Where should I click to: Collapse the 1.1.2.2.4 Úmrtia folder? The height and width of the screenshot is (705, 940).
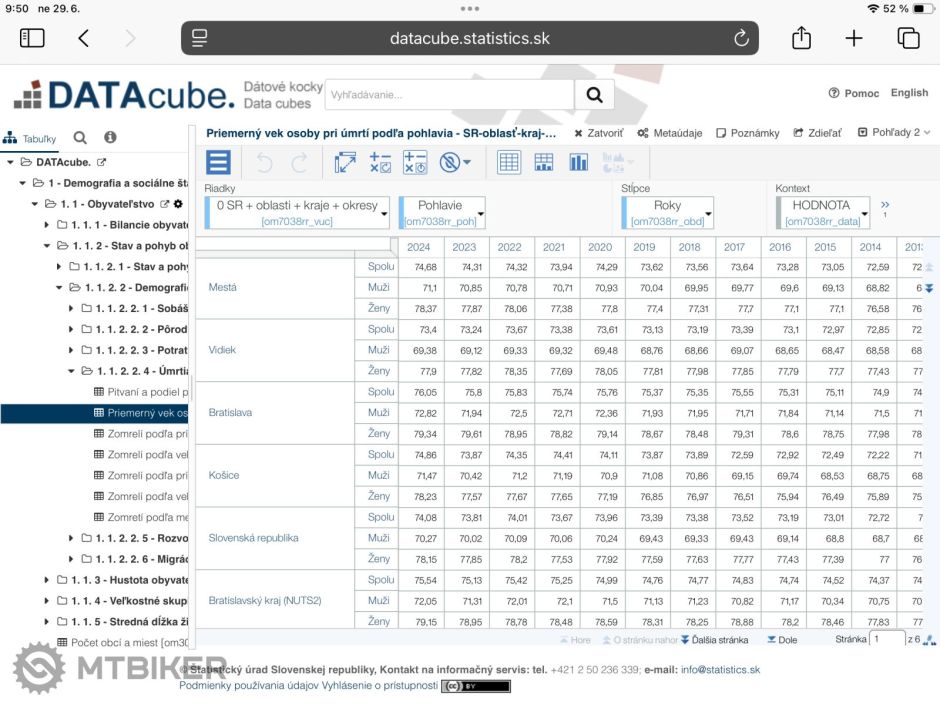(x=72, y=371)
